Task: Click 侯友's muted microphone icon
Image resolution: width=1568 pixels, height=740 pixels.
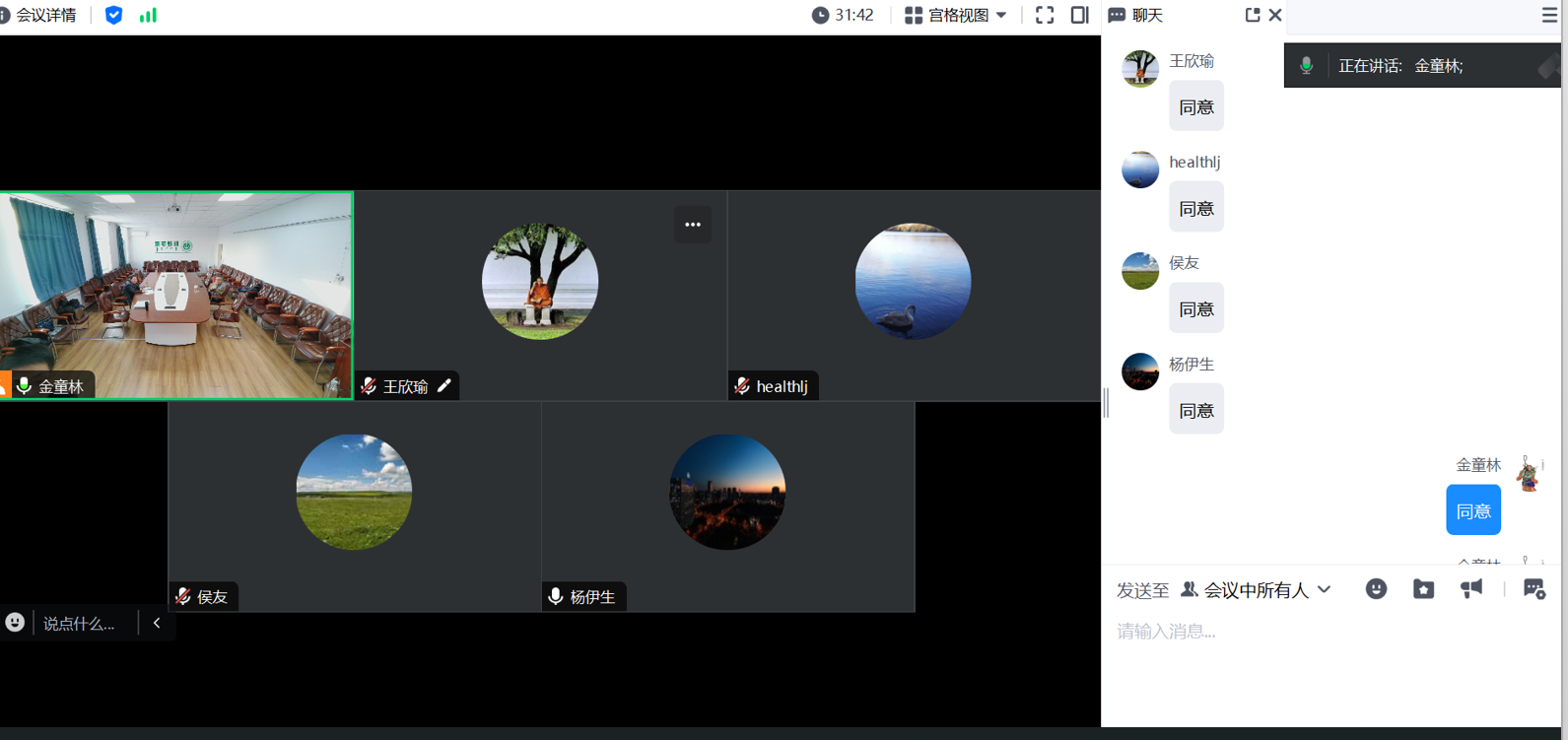Action: point(183,597)
